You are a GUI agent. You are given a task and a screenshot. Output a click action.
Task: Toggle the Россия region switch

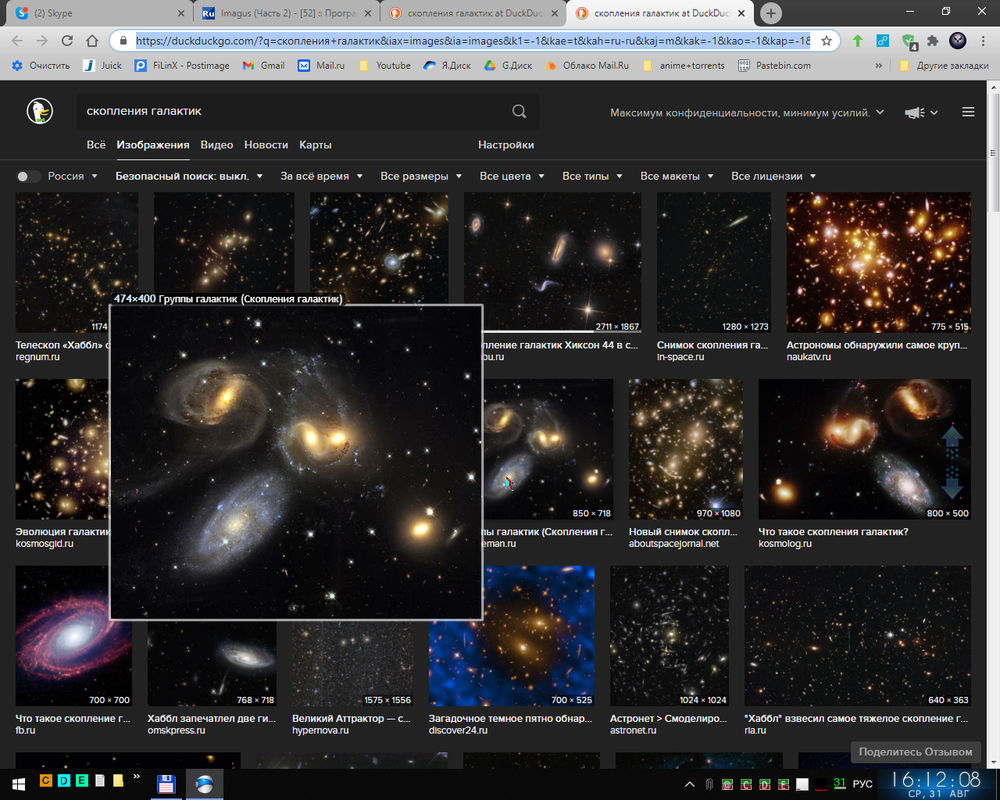(27, 176)
